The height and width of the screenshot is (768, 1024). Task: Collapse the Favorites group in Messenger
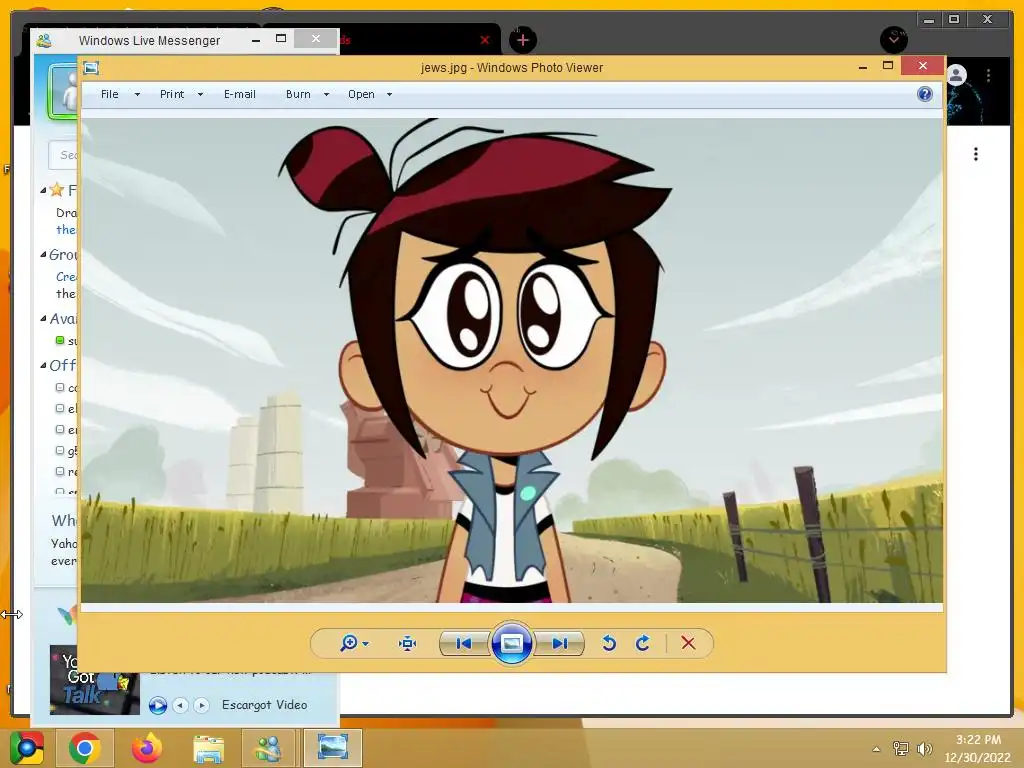[x=43, y=190]
